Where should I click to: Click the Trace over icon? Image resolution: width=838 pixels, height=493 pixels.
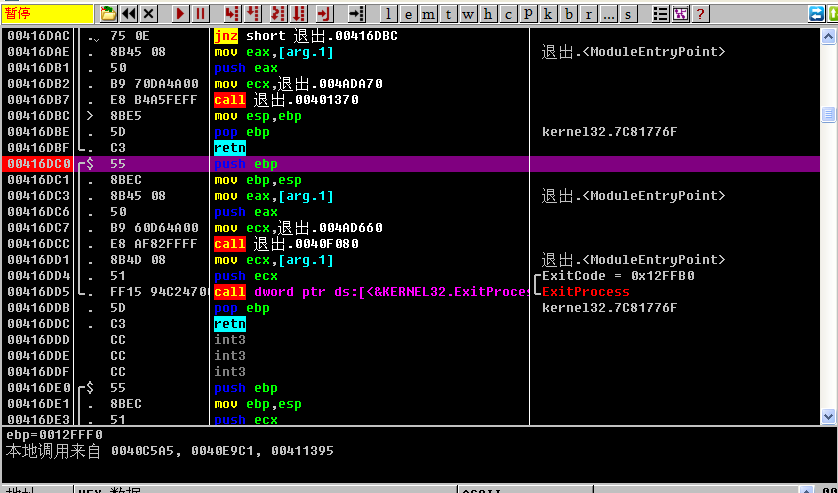tap(299, 14)
